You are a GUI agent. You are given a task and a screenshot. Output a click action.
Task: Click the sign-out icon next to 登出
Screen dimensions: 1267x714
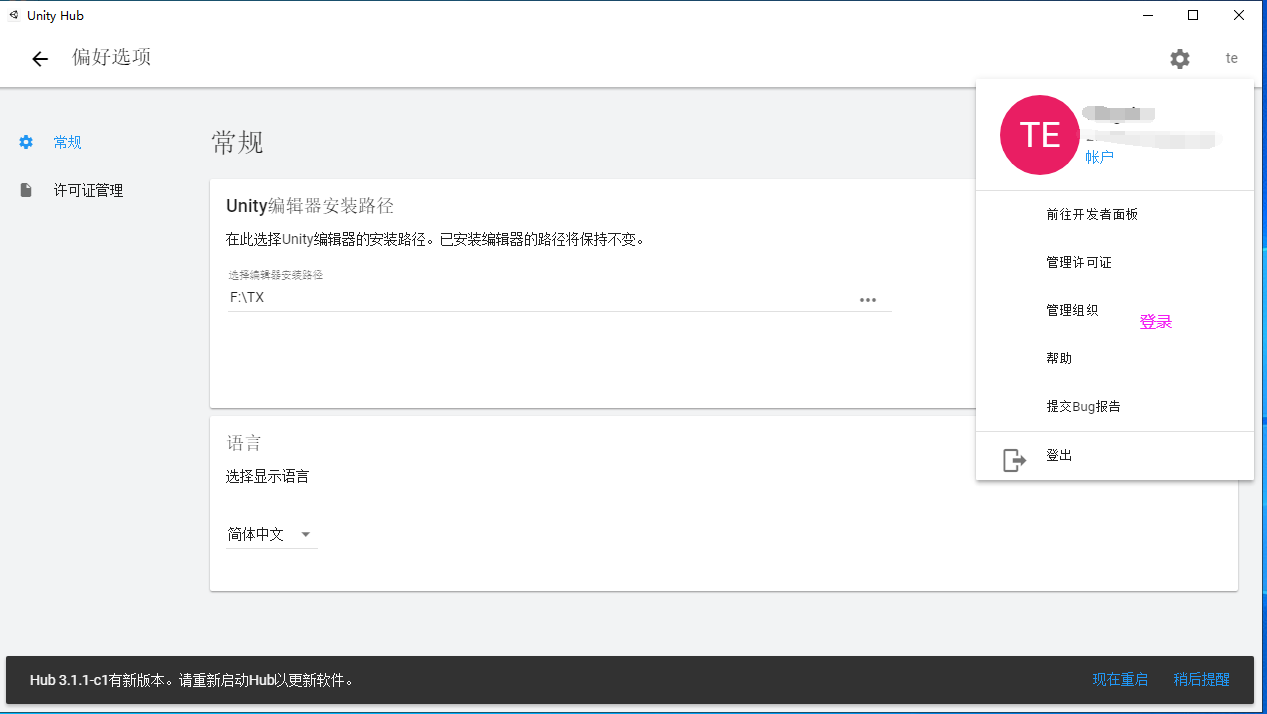[1015, 460]
